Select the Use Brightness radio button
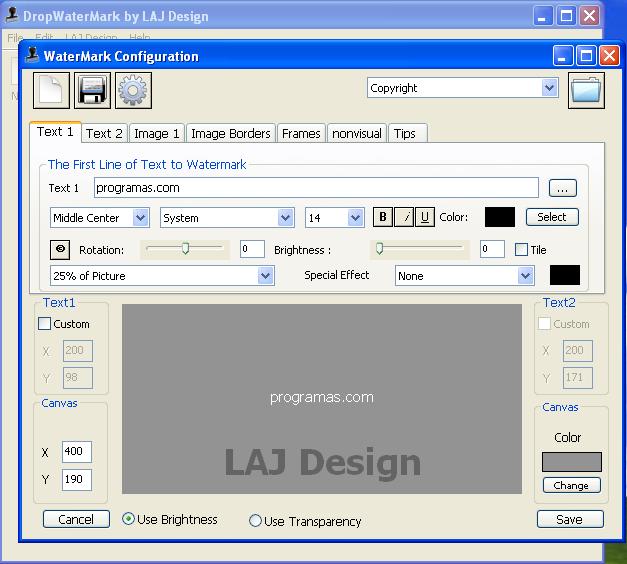 (128, 519)
